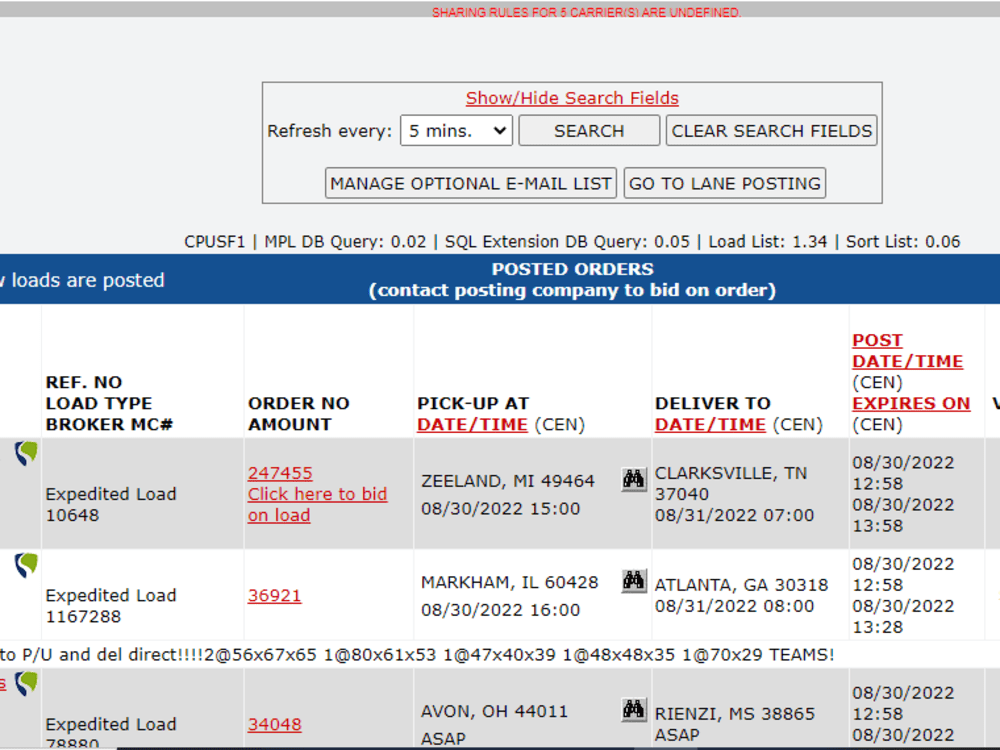Click broker MC number 10648
The height and width of the screenshot is (750, 1000).
pyautogui.click(x=72, y=515)
